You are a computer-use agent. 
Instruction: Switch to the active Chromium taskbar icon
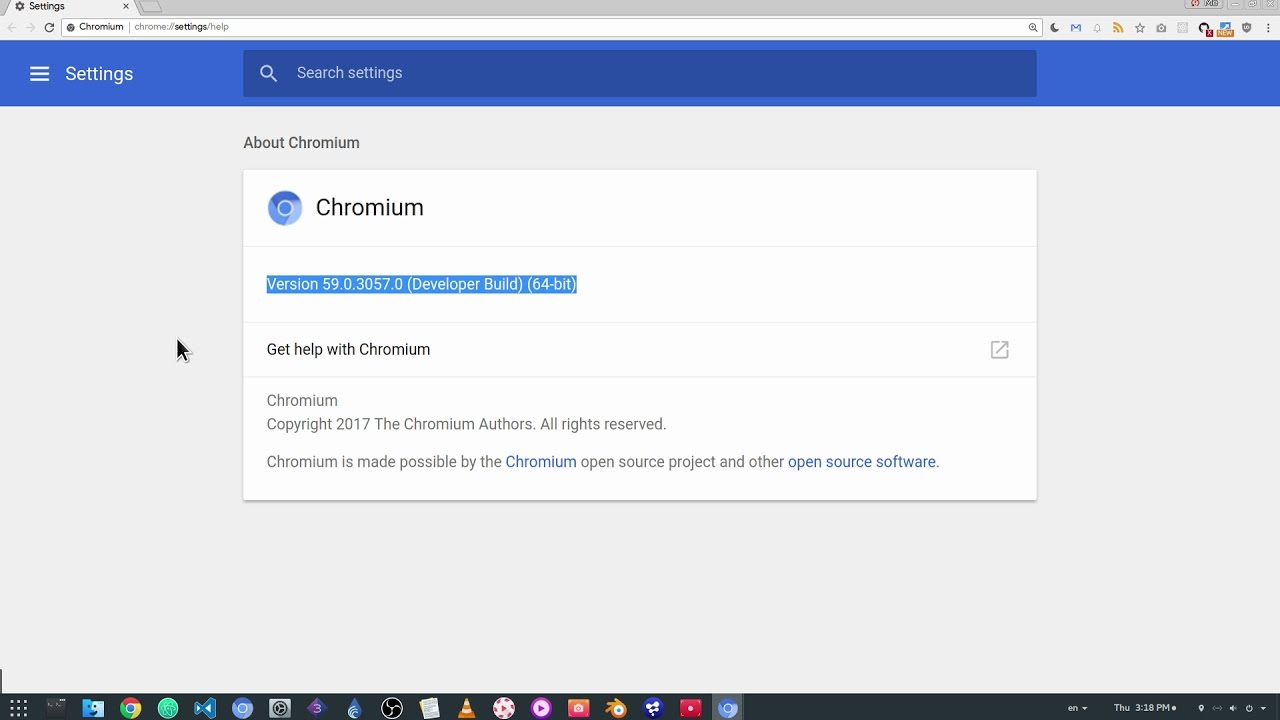tap(728, 708)
